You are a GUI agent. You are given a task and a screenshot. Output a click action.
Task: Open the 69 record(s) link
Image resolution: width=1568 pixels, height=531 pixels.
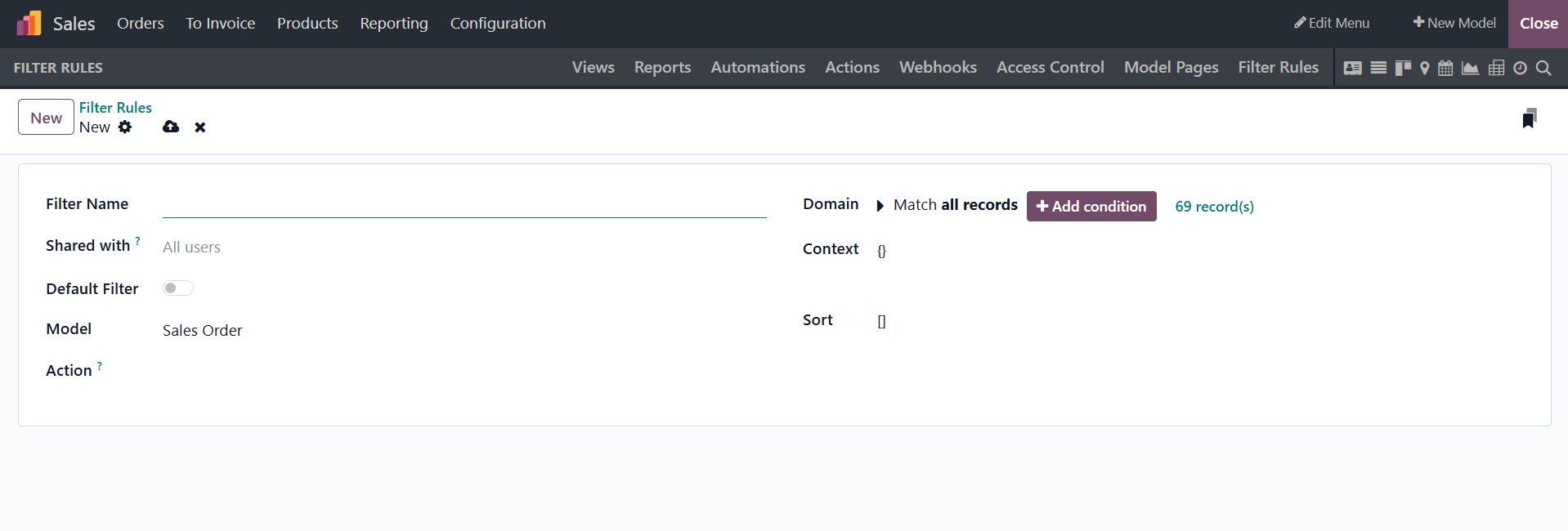pos(1214,207)
